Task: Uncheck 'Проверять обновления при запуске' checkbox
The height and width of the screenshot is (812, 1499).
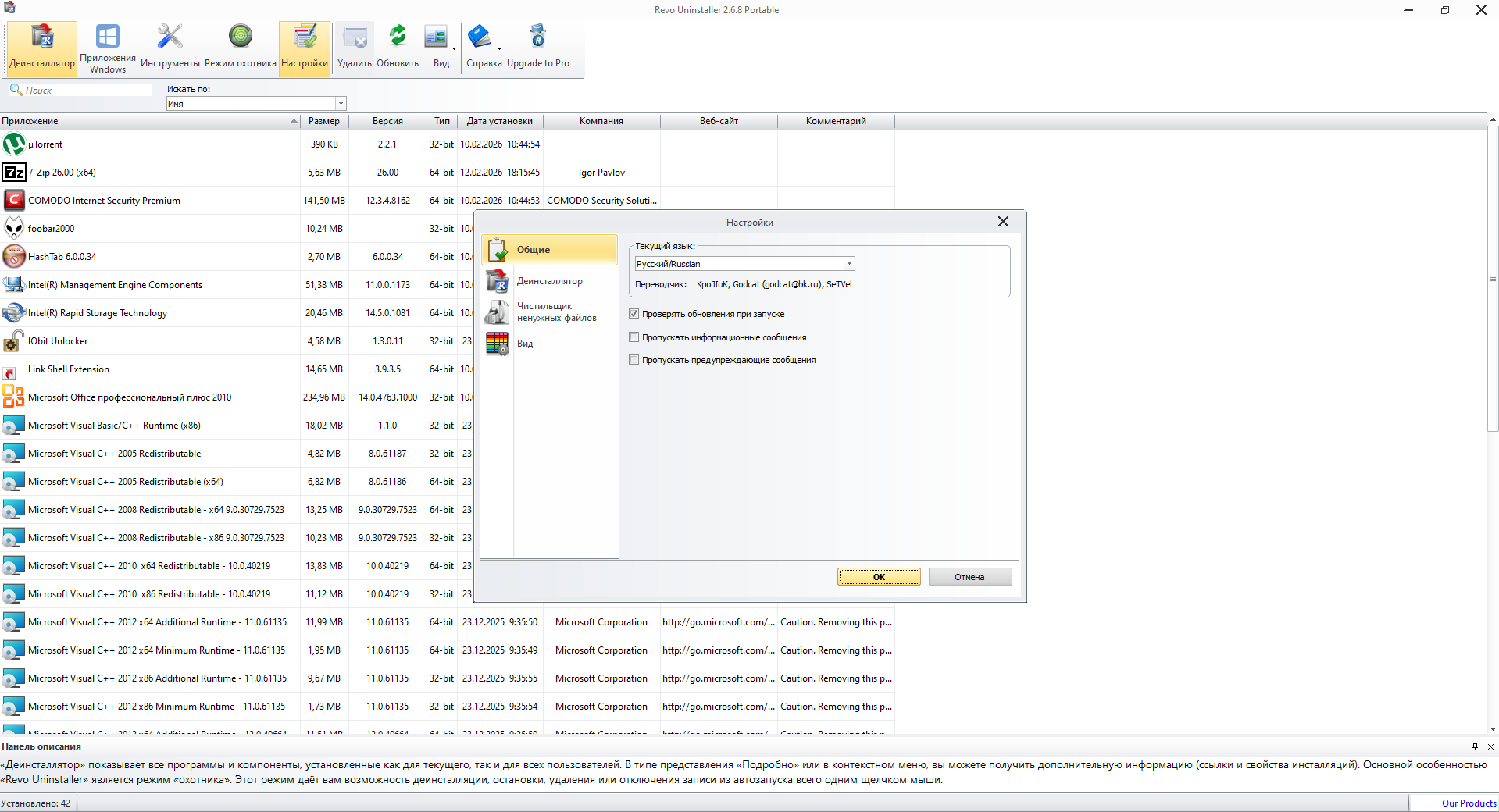Action: point(634,314)
